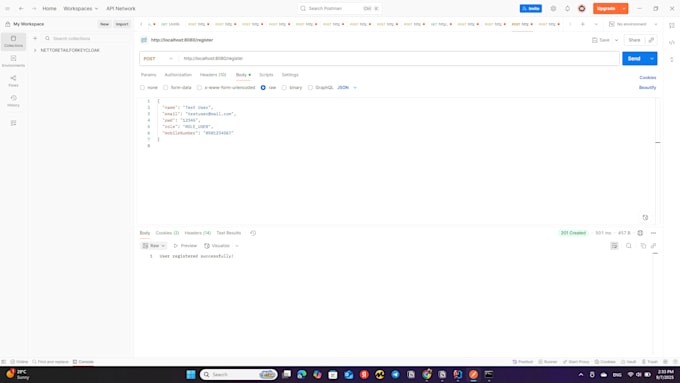Image resolution: width=680 pixels, height=383 pixels.
Task: Copy the request link icon beside Share
Action: 651,40
